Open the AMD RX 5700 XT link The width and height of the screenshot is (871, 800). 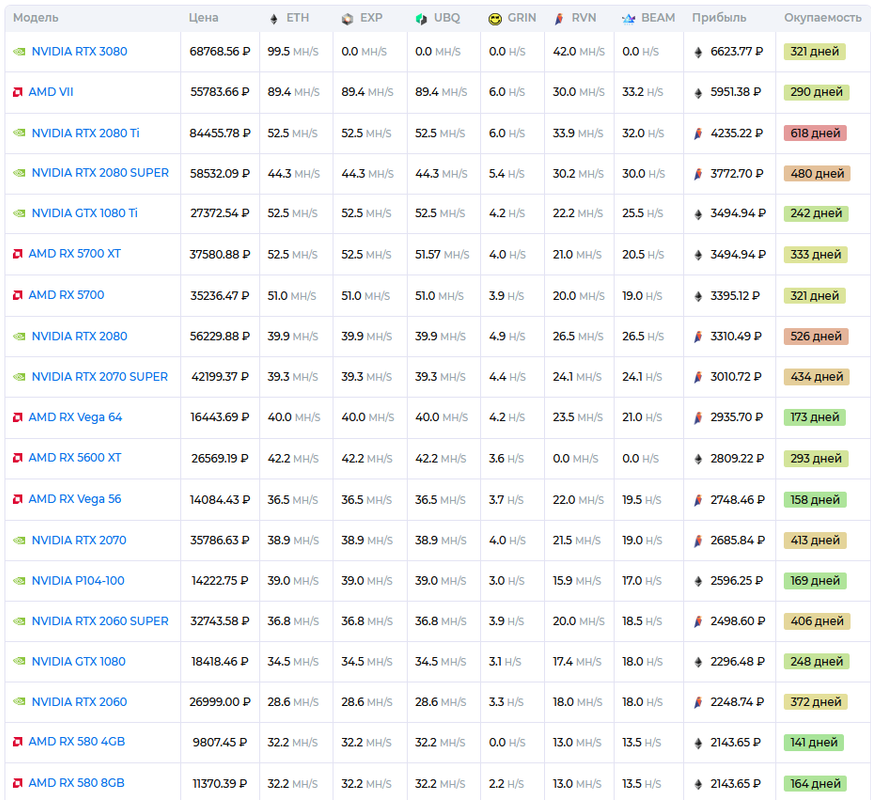pos(74,254)
